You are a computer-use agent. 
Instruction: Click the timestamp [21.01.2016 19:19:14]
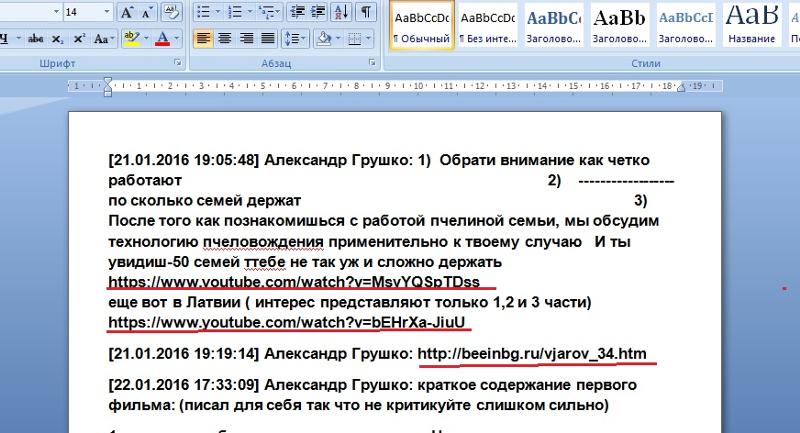point(184,353)
